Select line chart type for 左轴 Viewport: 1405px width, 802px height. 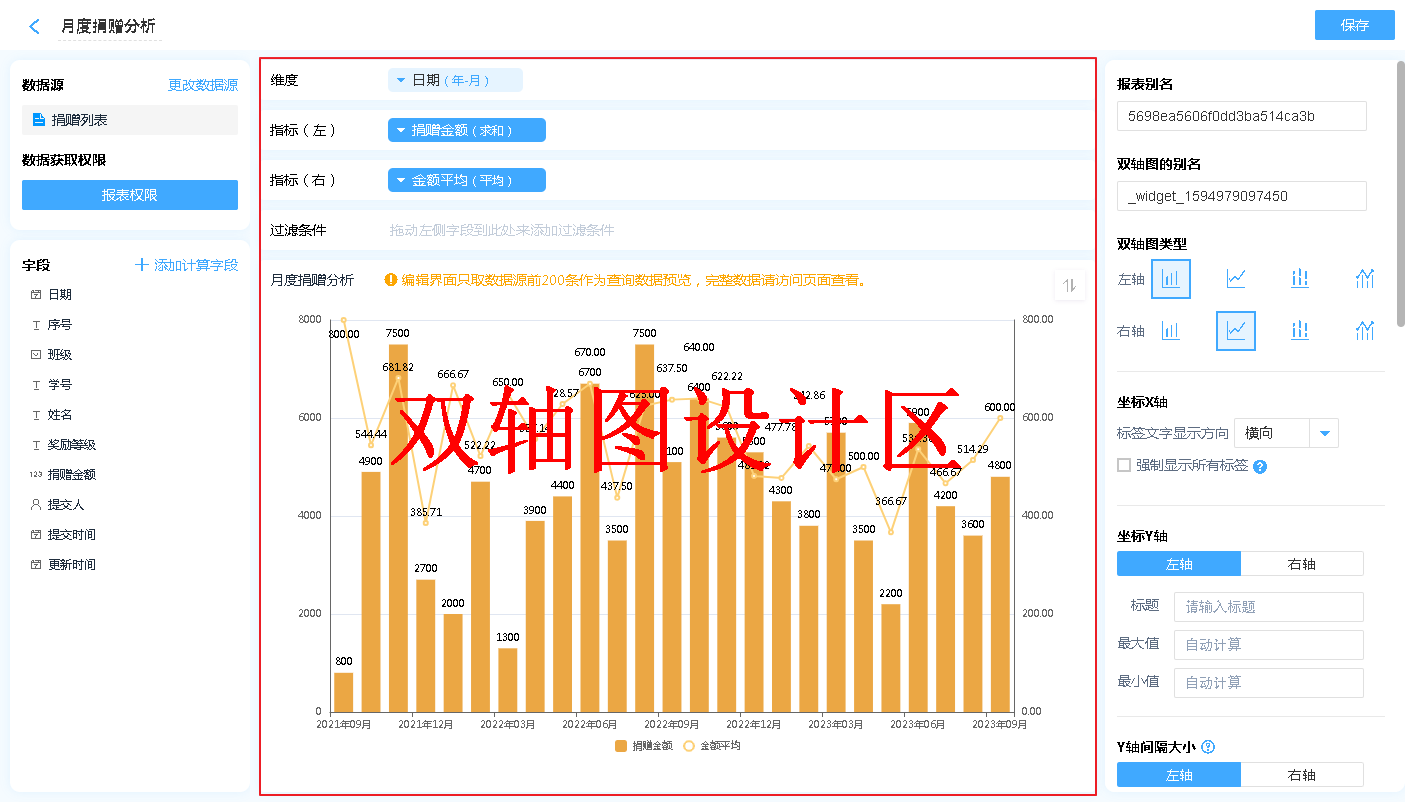point(1236,279)
